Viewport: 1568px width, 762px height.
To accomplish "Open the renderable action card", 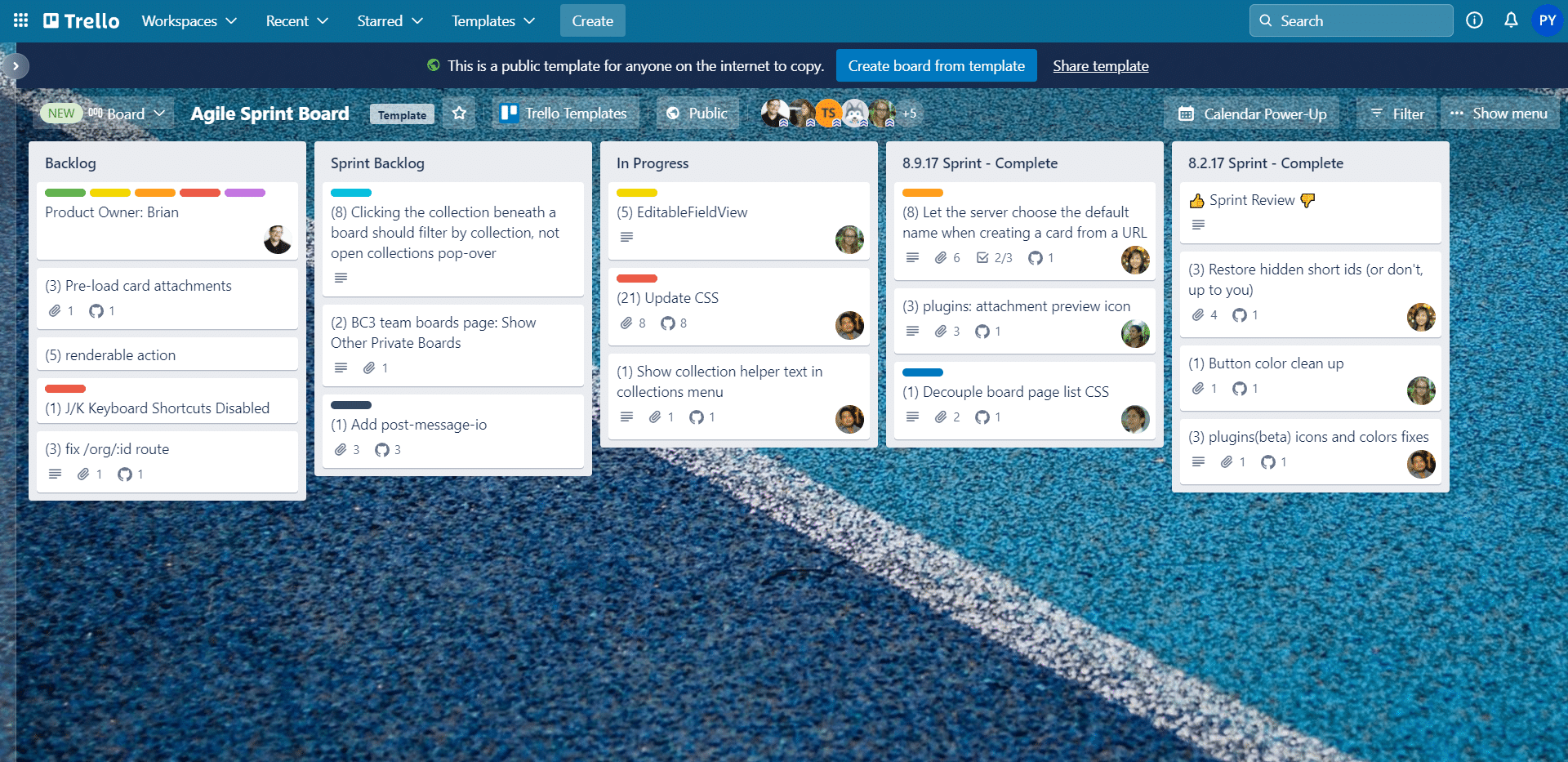I will [167, 354].
